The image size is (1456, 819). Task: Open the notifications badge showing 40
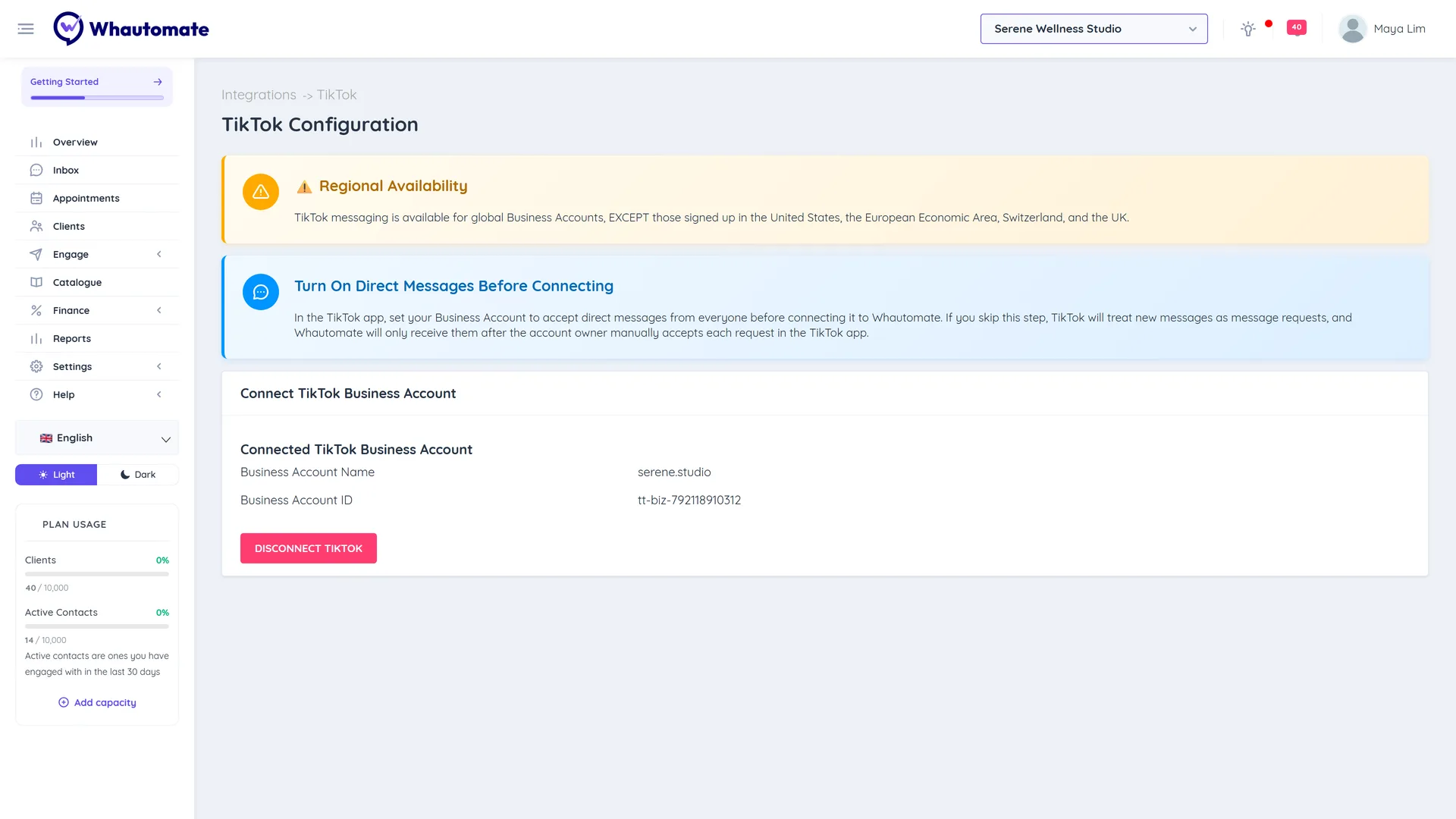point(1297,27)
